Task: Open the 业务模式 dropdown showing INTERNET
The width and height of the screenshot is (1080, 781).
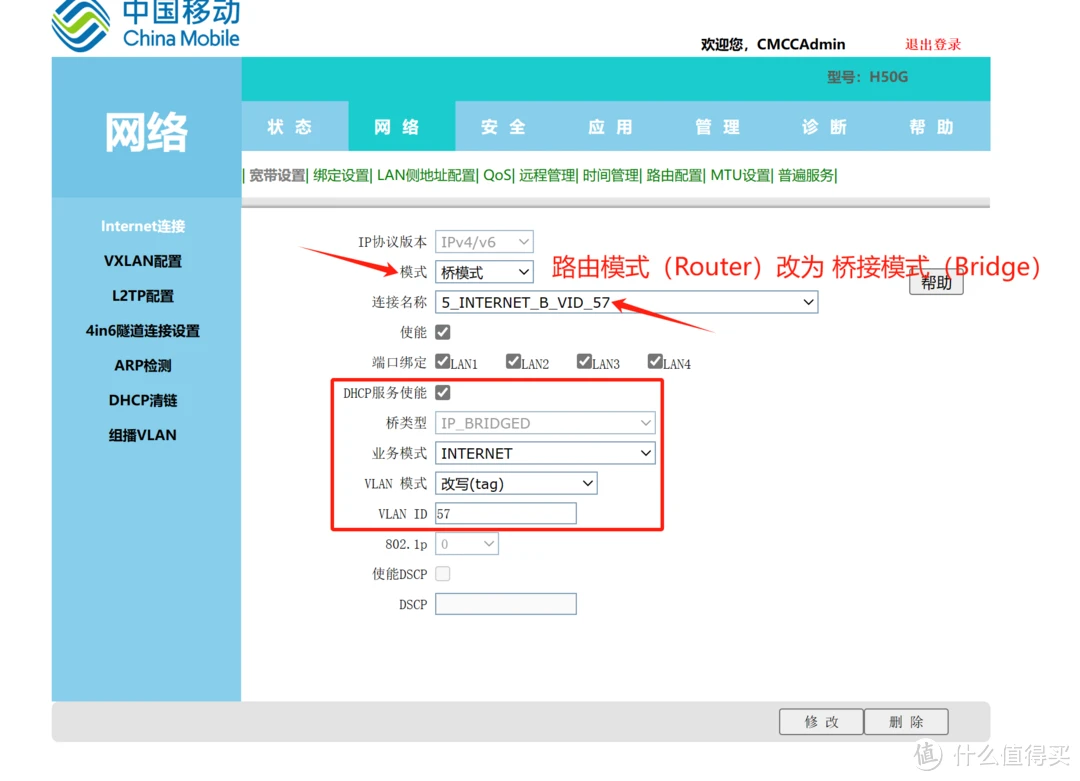Action: (544, 452)
